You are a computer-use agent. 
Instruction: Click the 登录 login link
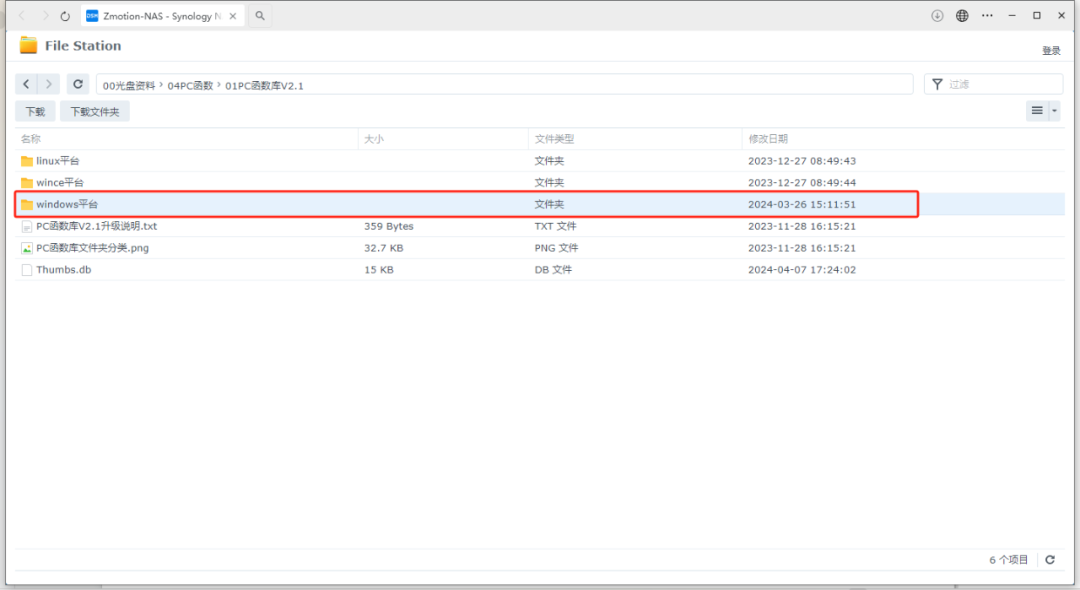[x=1051, y=49]
